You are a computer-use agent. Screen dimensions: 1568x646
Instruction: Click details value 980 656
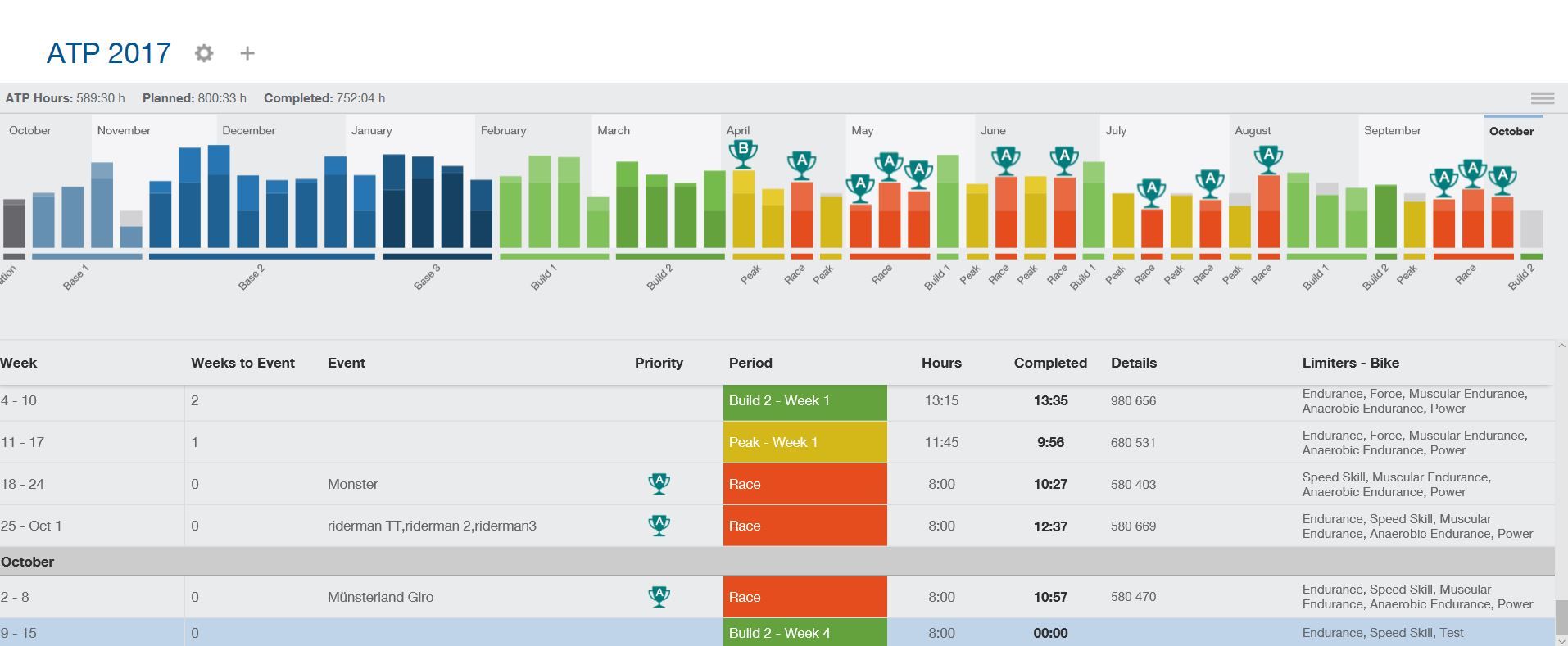tap(1134, 401)
